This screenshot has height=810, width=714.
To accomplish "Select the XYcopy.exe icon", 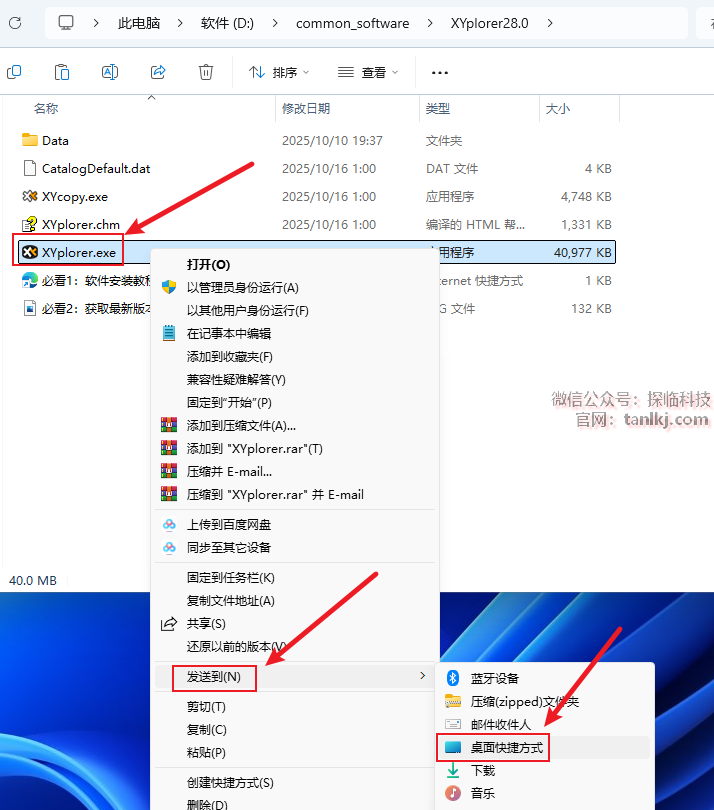I will pos(30,196).
